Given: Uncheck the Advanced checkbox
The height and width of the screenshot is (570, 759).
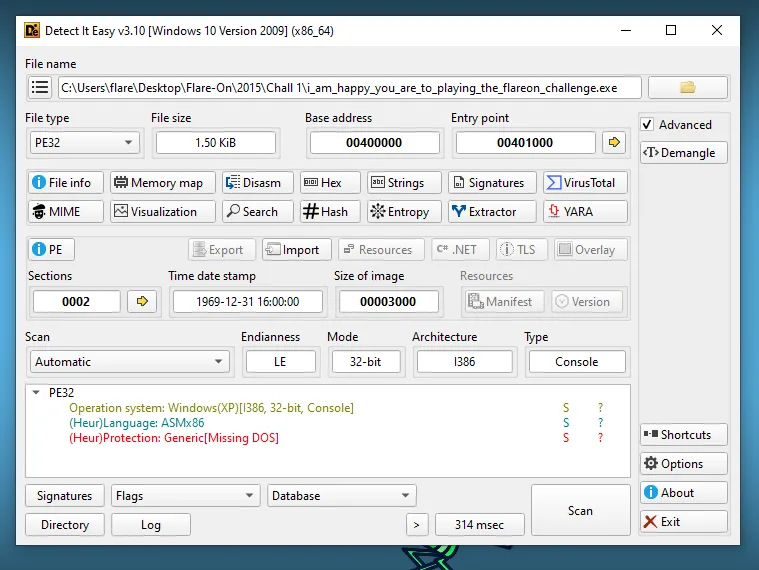Looking at the screenshot, I should tap(648, 125).
